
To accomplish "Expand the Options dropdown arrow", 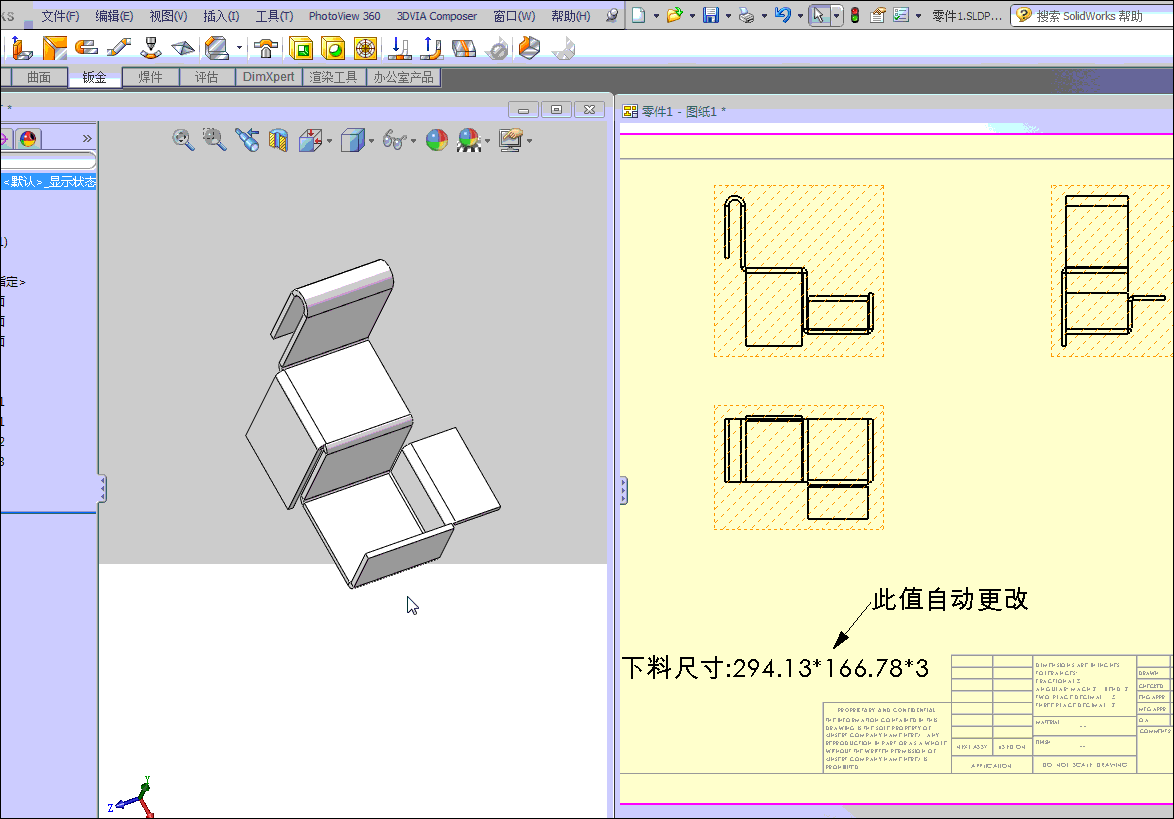I will pos(918,16).
